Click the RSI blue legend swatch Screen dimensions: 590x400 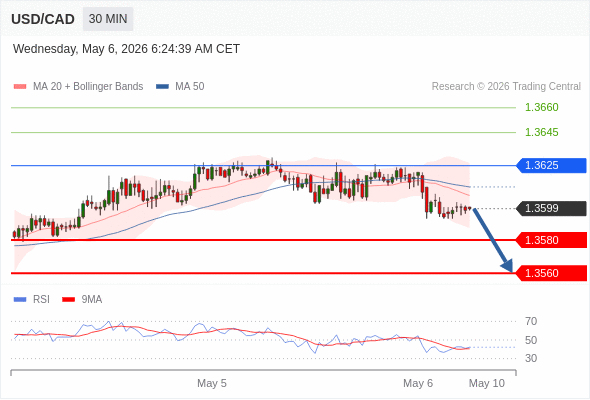point(20,300)
